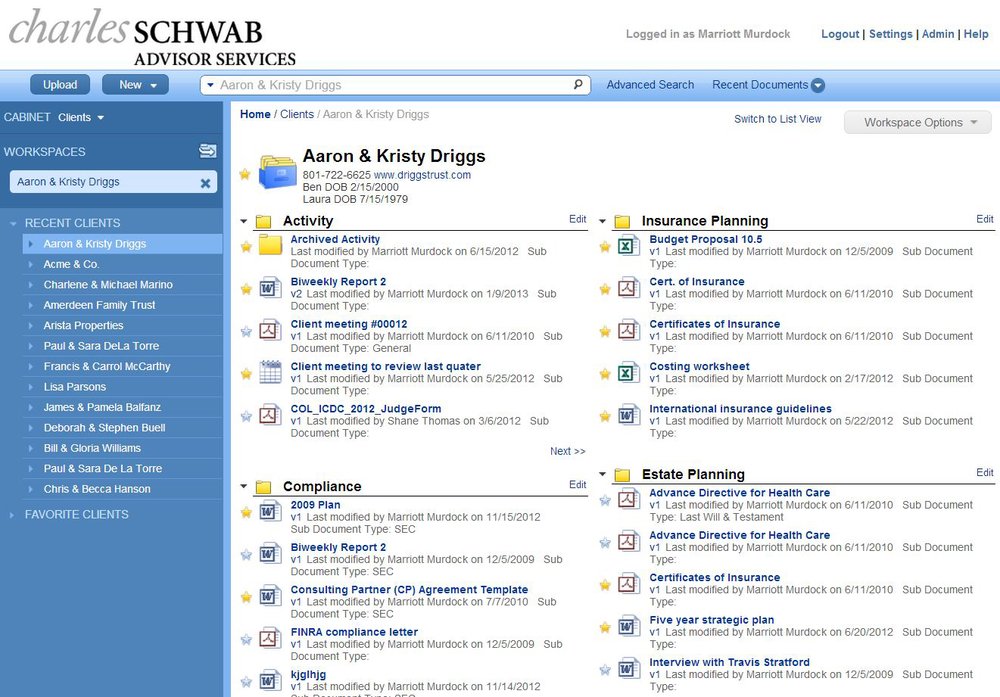
Task: Expand the Favorite Clients list
Action: coord(76,514)
